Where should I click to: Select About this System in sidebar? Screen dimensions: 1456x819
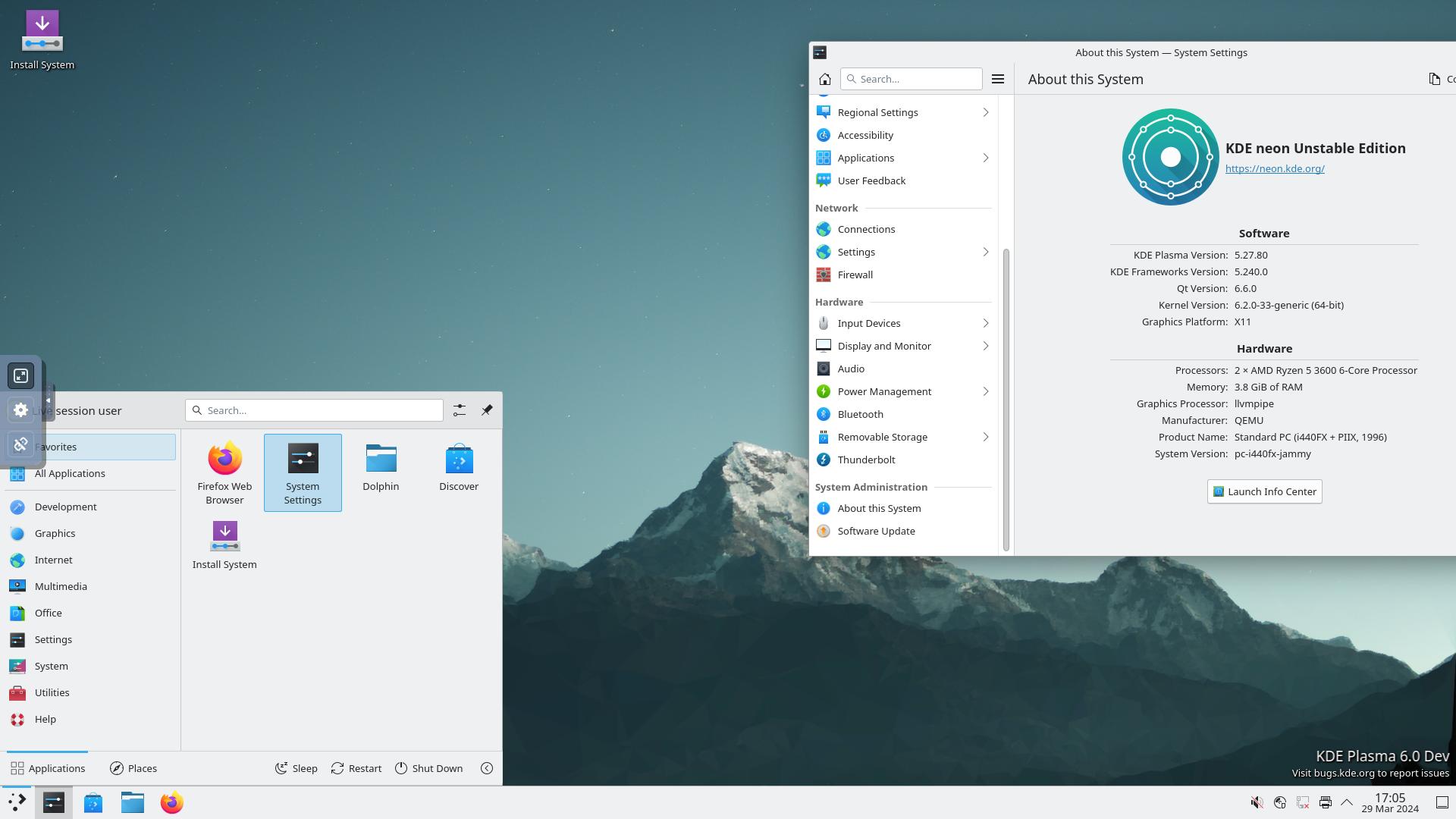tap(903, 508)
